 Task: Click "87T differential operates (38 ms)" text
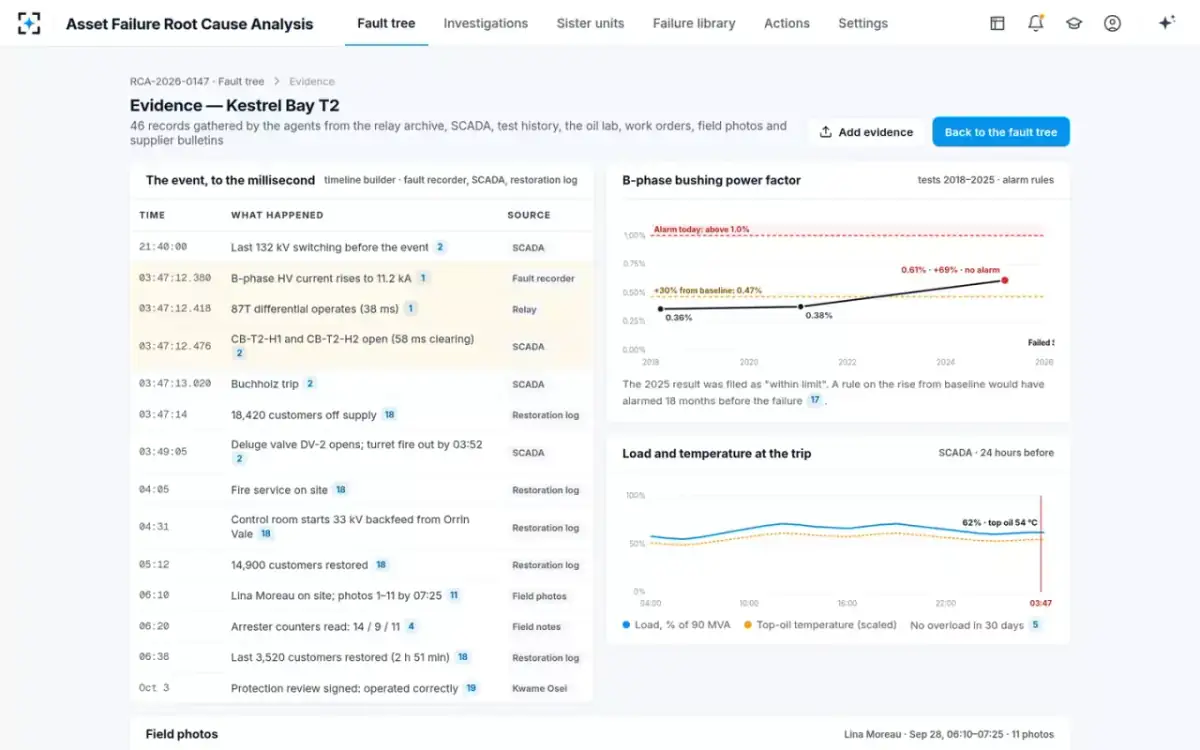(x=315, y=309)
